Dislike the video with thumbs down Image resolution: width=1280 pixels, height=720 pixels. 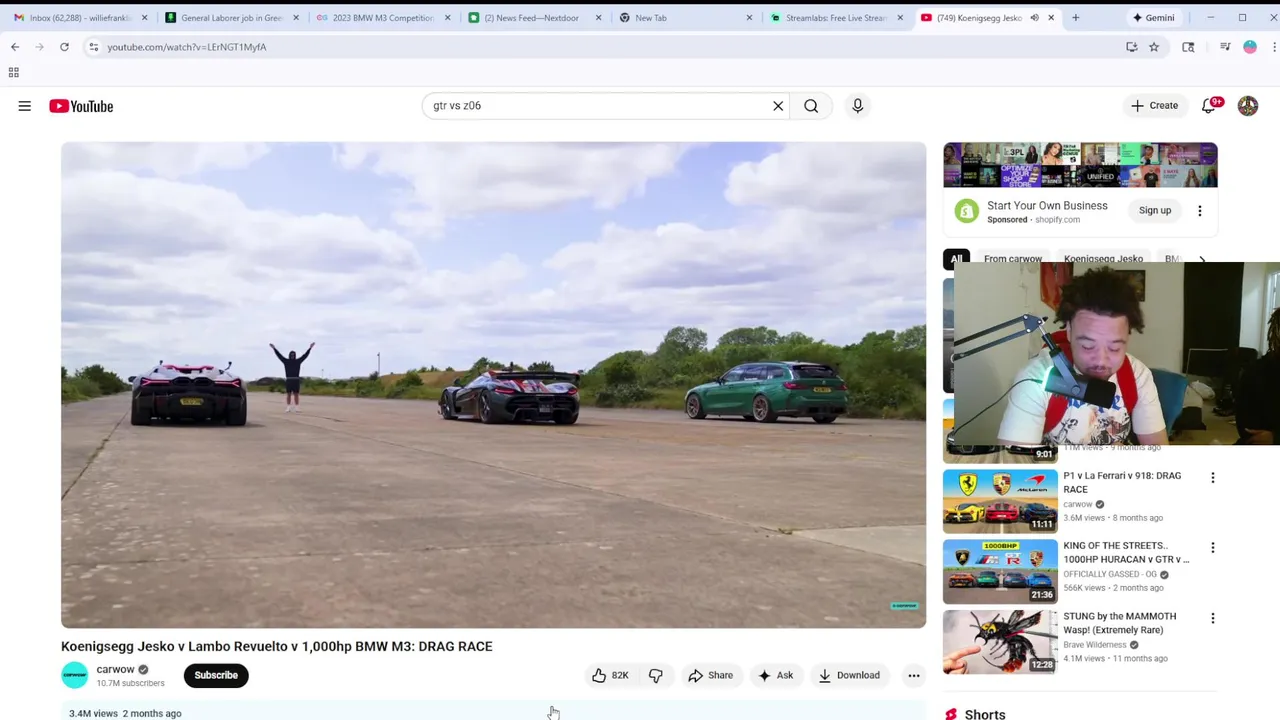[x=656, y=676]
